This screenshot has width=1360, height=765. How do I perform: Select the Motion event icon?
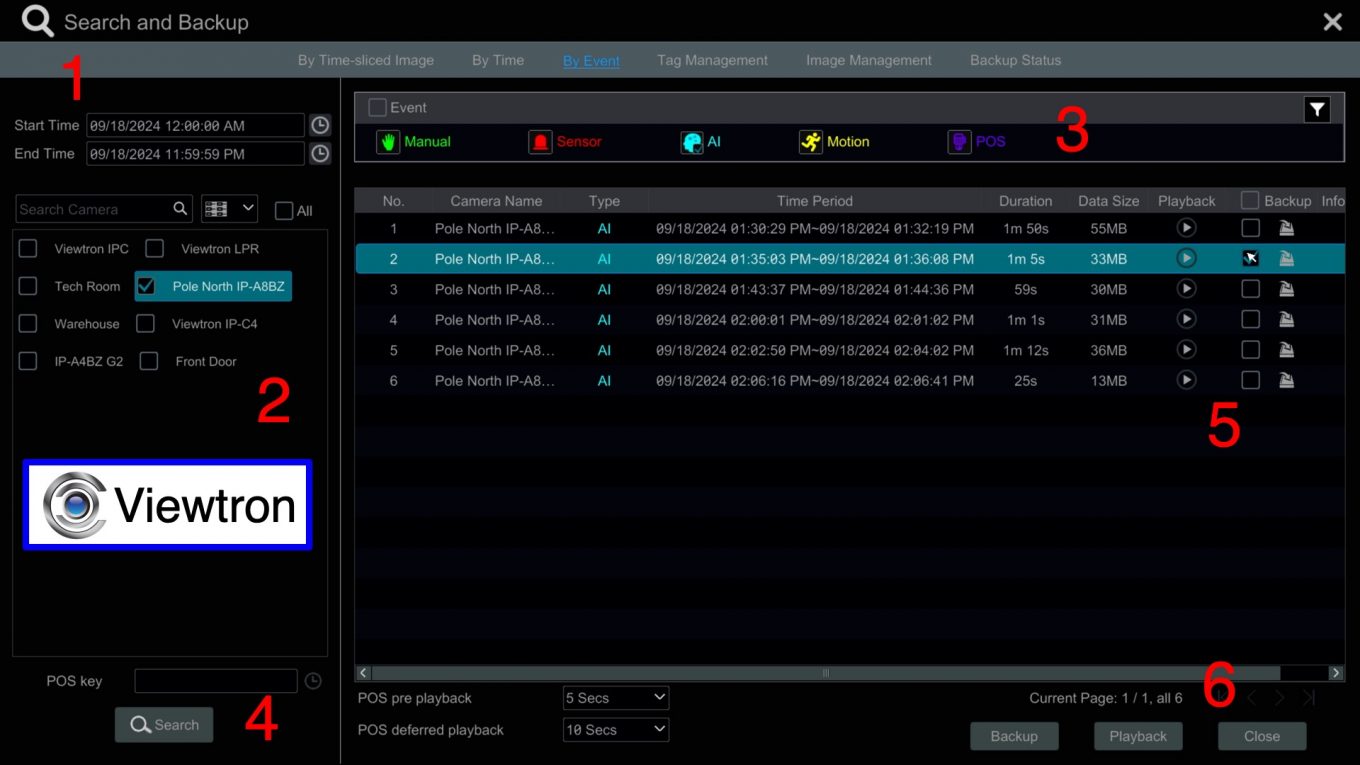pos(810,142)
